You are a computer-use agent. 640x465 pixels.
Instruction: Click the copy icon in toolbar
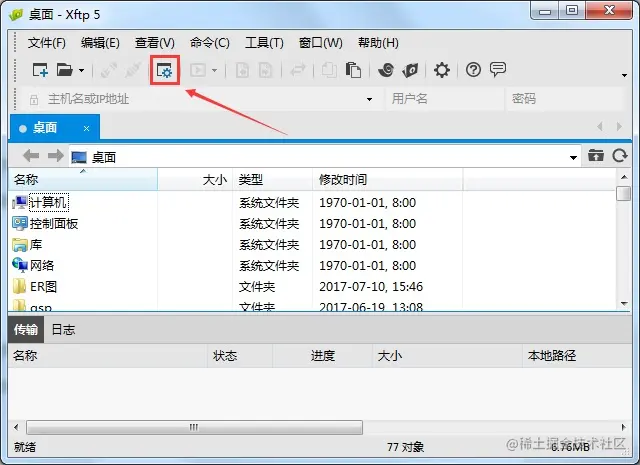(329, 70)
